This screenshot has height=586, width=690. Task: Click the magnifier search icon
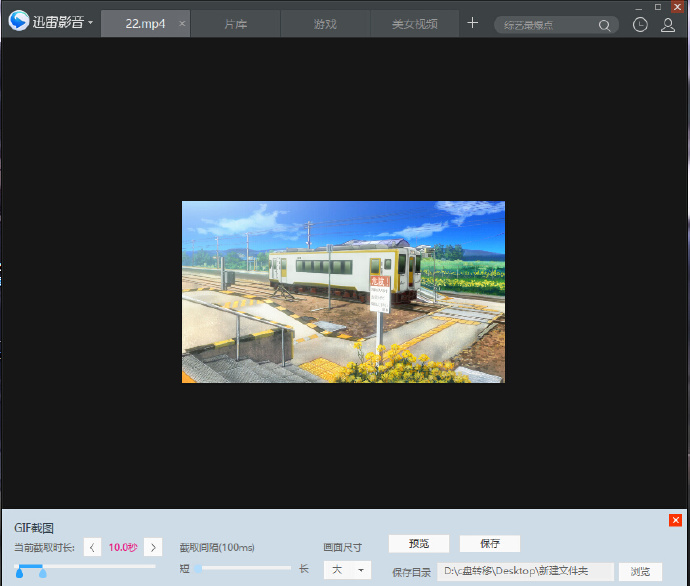click(606, 25)
